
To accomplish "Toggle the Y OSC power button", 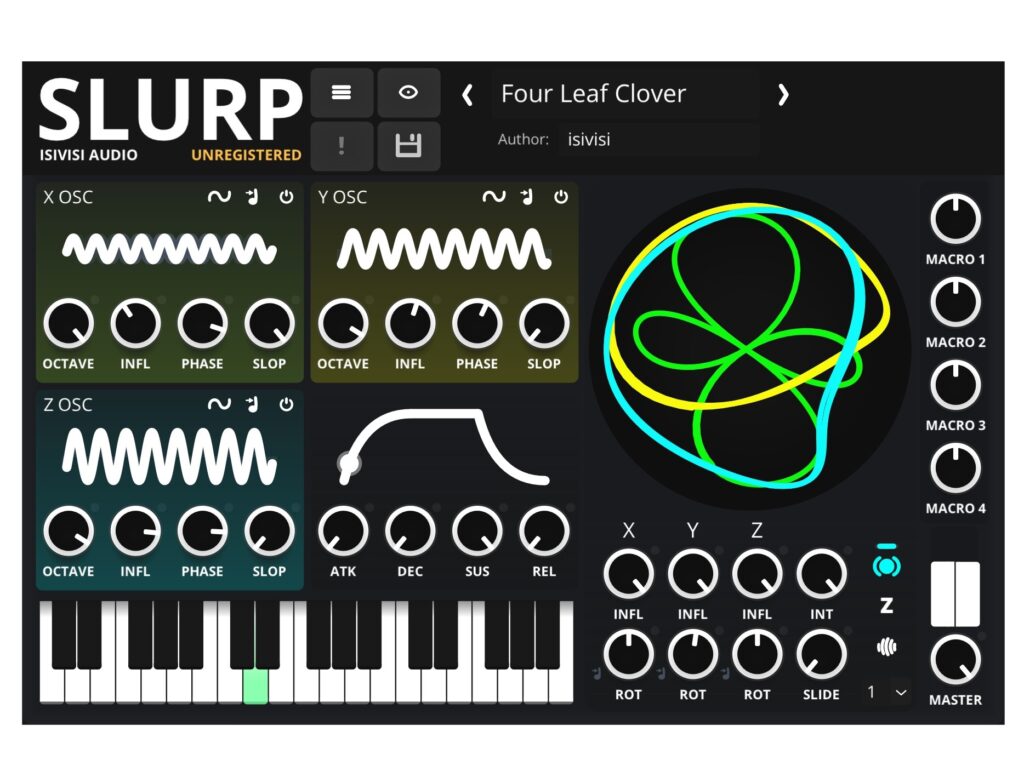I will click(x=561, y=197).
